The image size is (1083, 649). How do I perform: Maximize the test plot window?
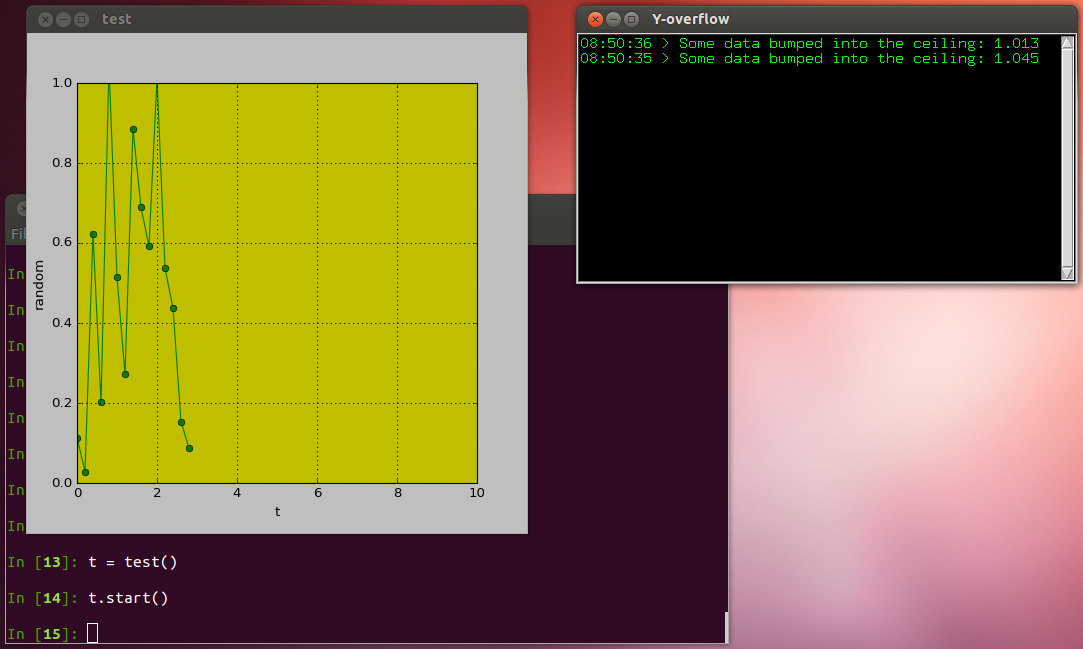(x=80, y=18)
